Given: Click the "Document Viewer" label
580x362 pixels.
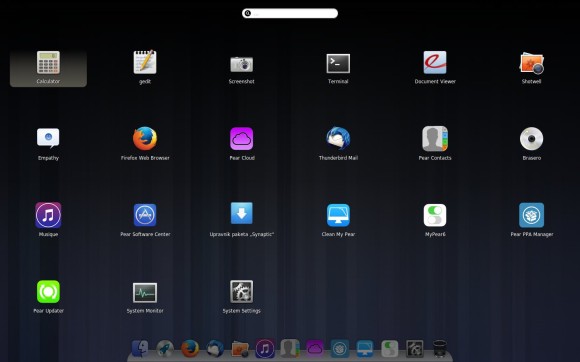Looking at the screenshot, I should tap(435, 81).
